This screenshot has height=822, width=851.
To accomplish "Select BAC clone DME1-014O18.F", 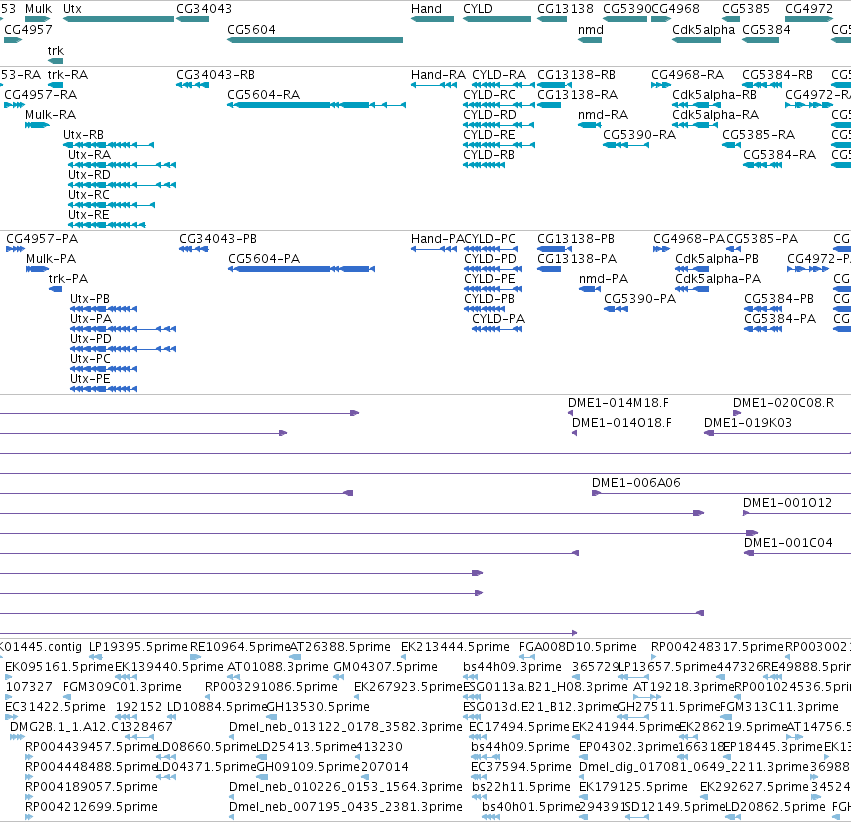I will (x=574, y=434).
